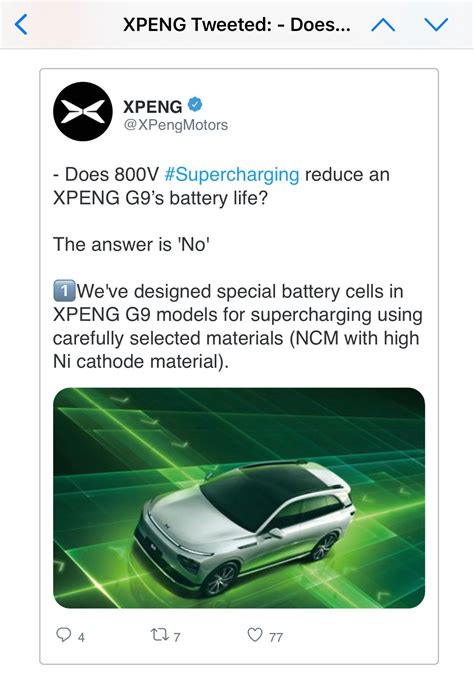Go back using the left chevron
The width and height of the screenshot is (474, 679).
coord(21,24)
